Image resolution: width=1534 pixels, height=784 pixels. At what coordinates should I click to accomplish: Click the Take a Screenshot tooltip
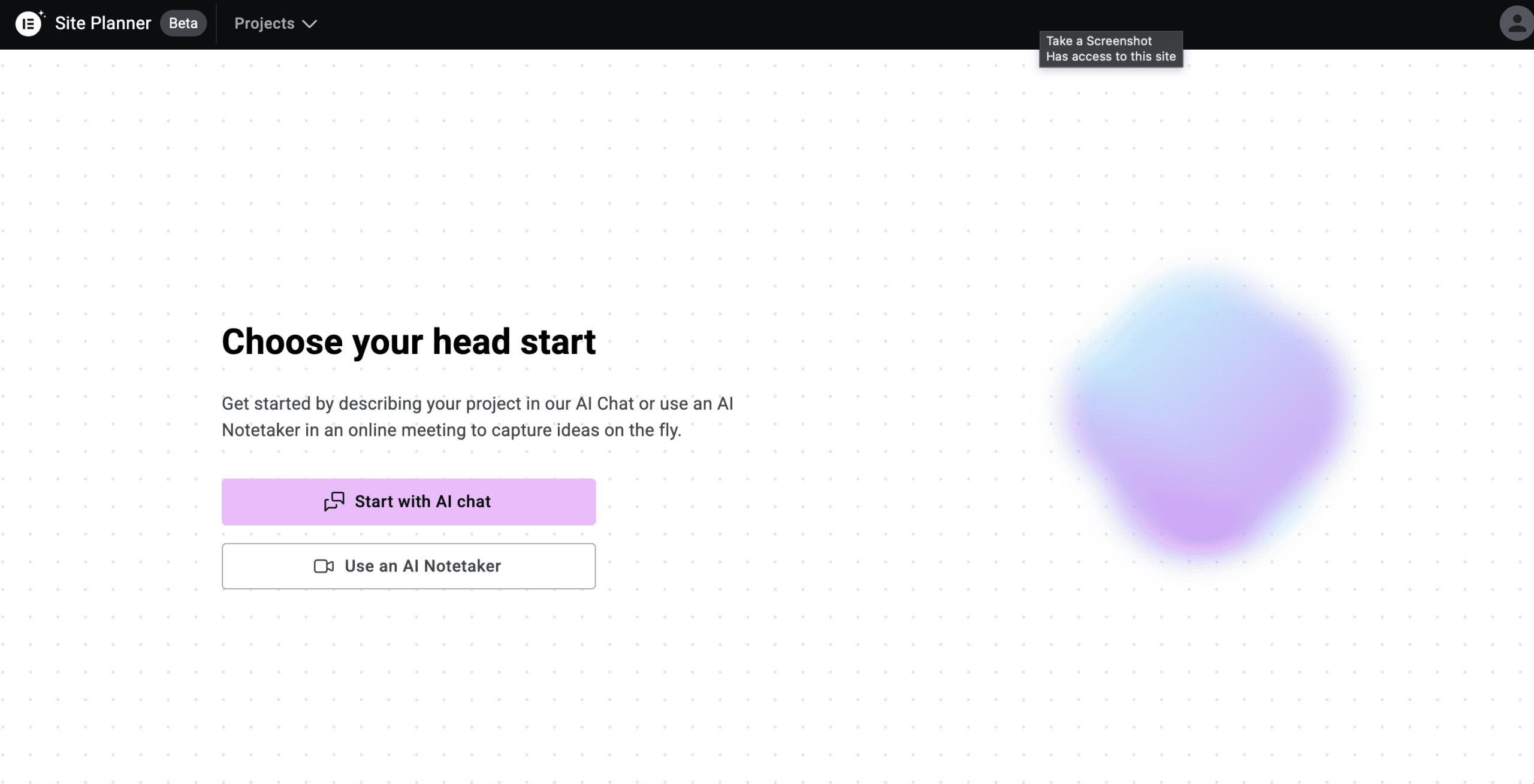[x=1098, y=41]
